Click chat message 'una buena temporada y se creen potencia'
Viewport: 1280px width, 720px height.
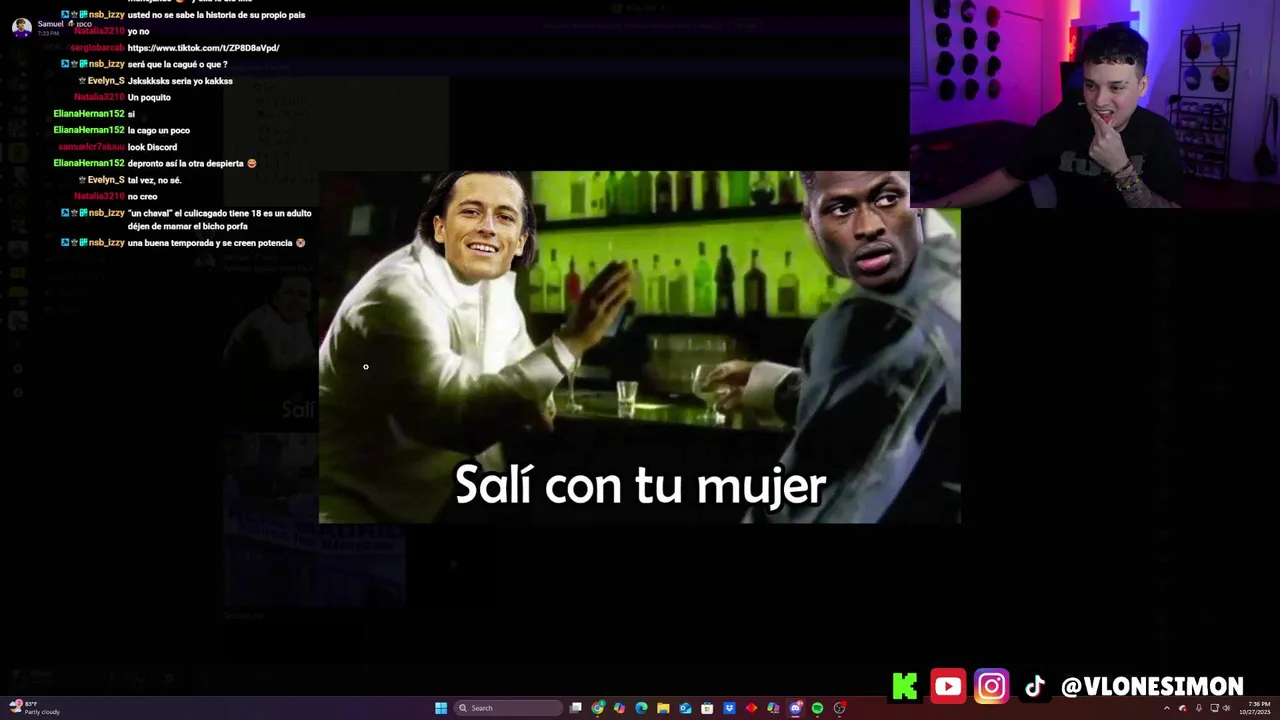[216, 243]
